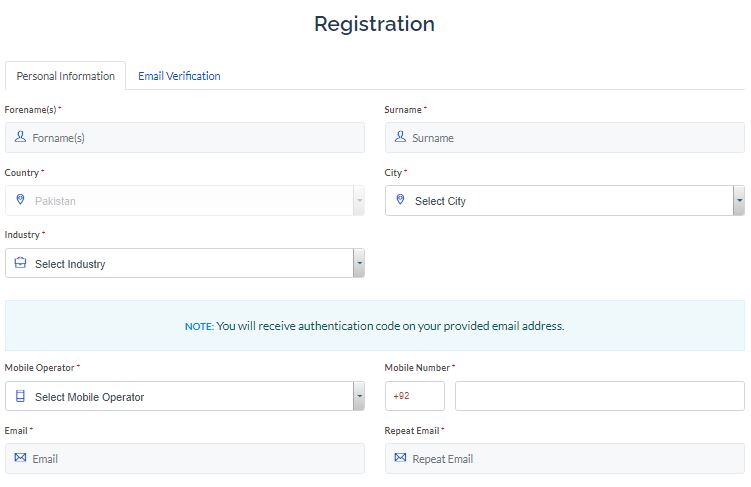Open the Select City dropdown arrow
The image size is (751, 487).
[x=739, y=200]
